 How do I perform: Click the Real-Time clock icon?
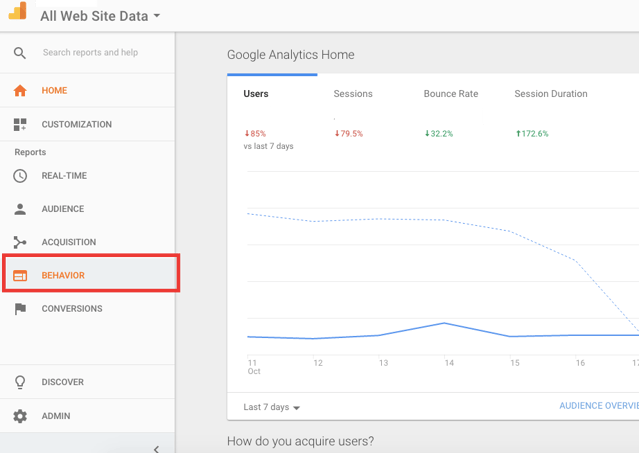point(20,176)
